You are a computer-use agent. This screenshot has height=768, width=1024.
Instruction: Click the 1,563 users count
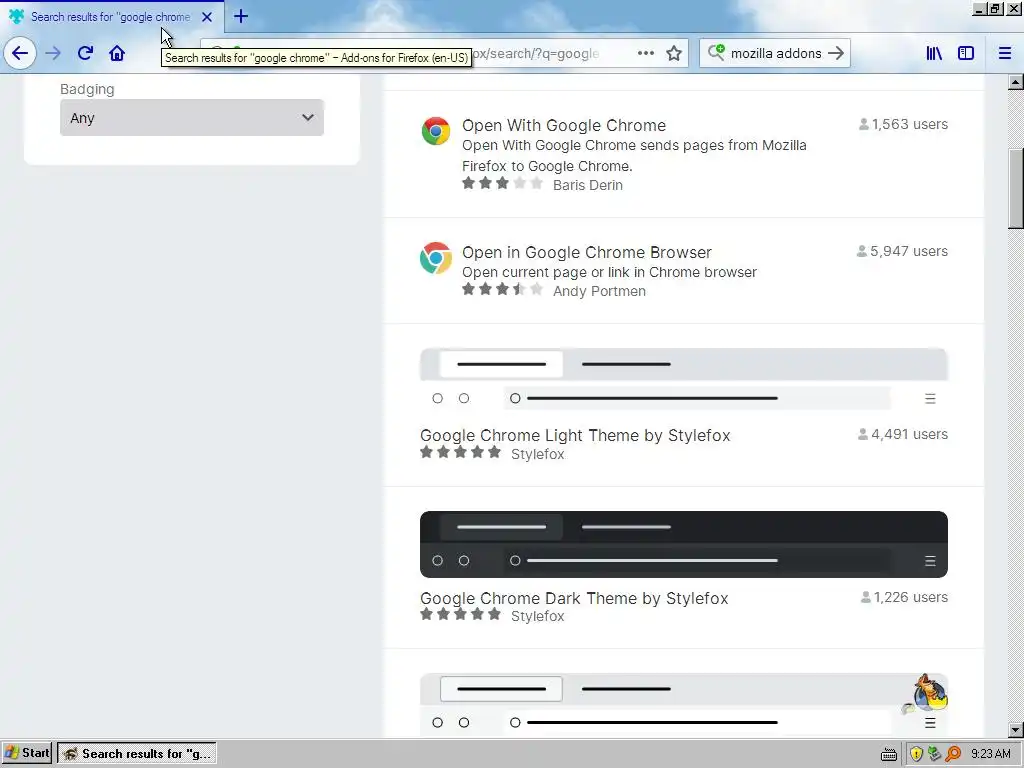pos(903,124)
